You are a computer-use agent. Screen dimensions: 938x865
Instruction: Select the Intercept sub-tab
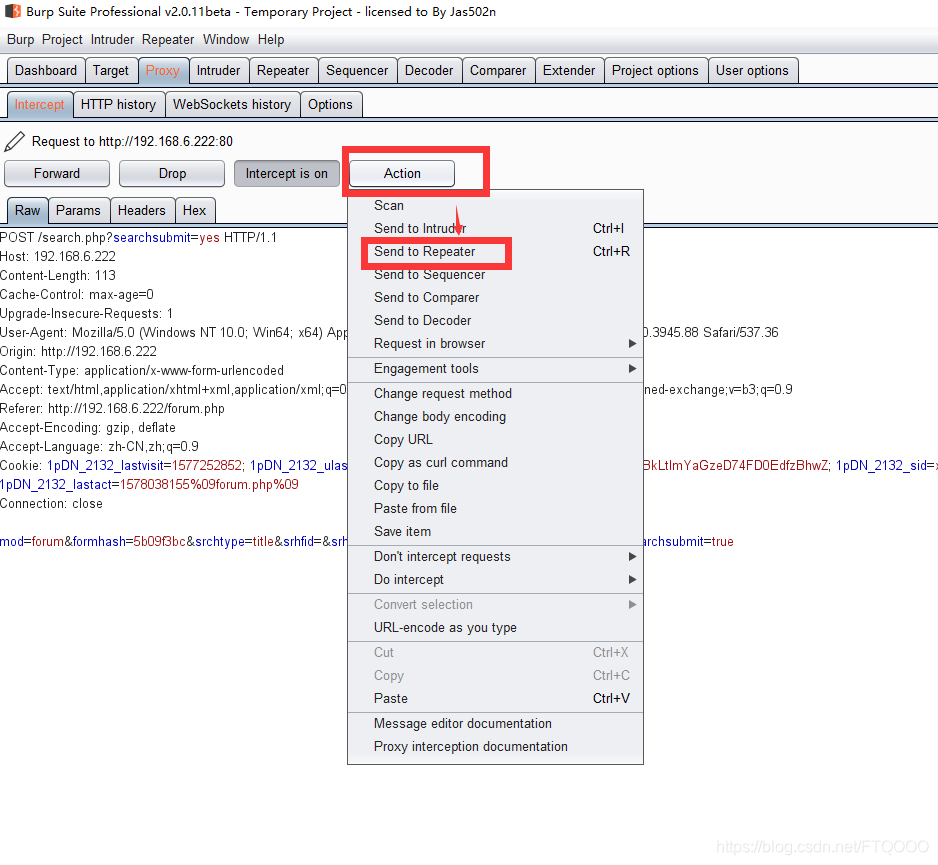pyautogui.click(x=39, y=105)
